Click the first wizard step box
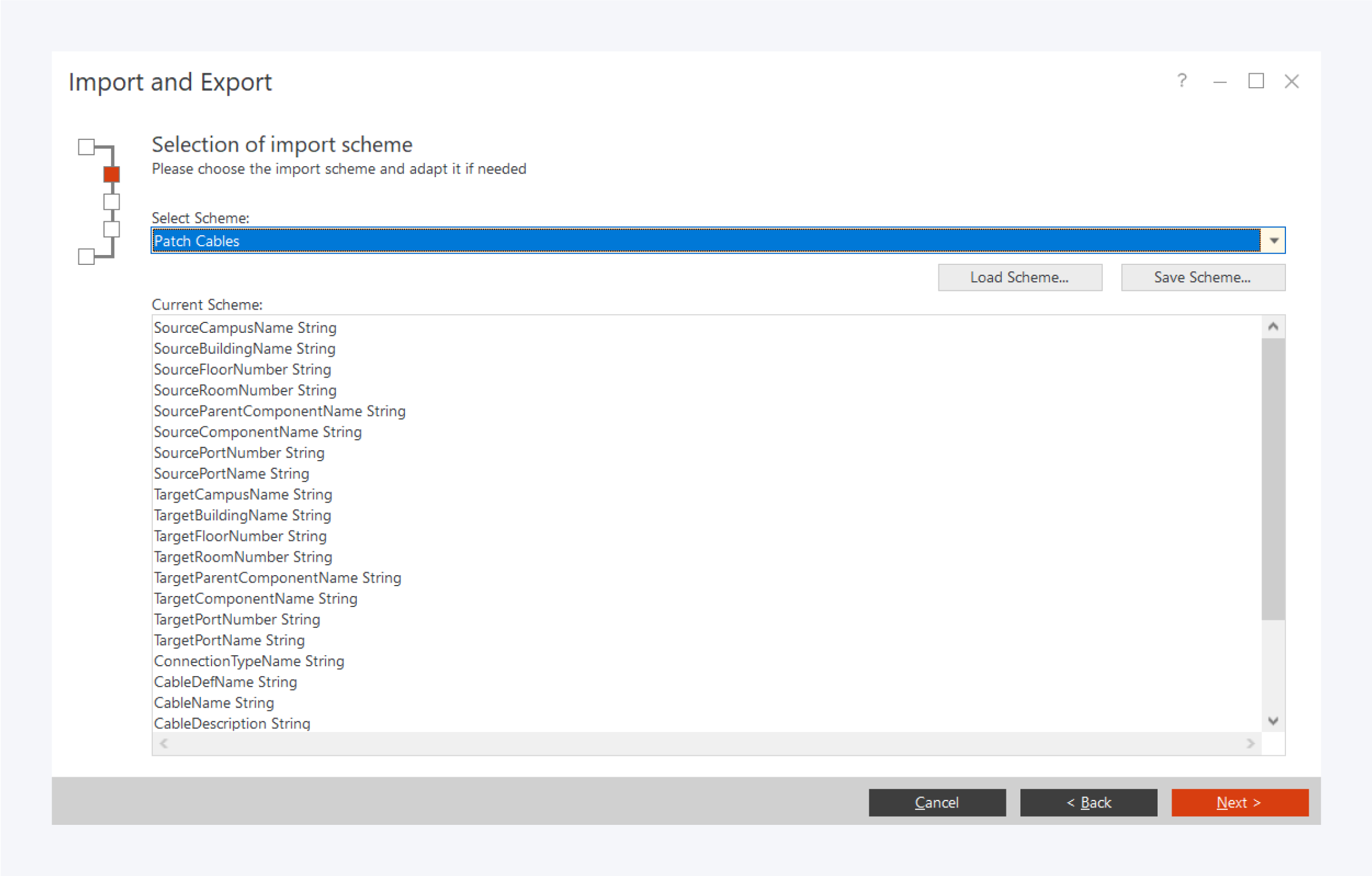This screenshot has width=1372, height=876. pos(87,147)
